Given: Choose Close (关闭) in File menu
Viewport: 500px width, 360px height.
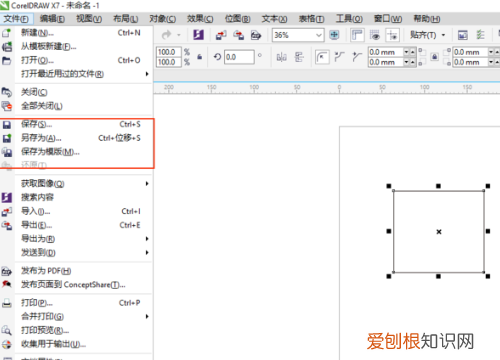Looking at the screenshot, I should [x=76, y=92].
